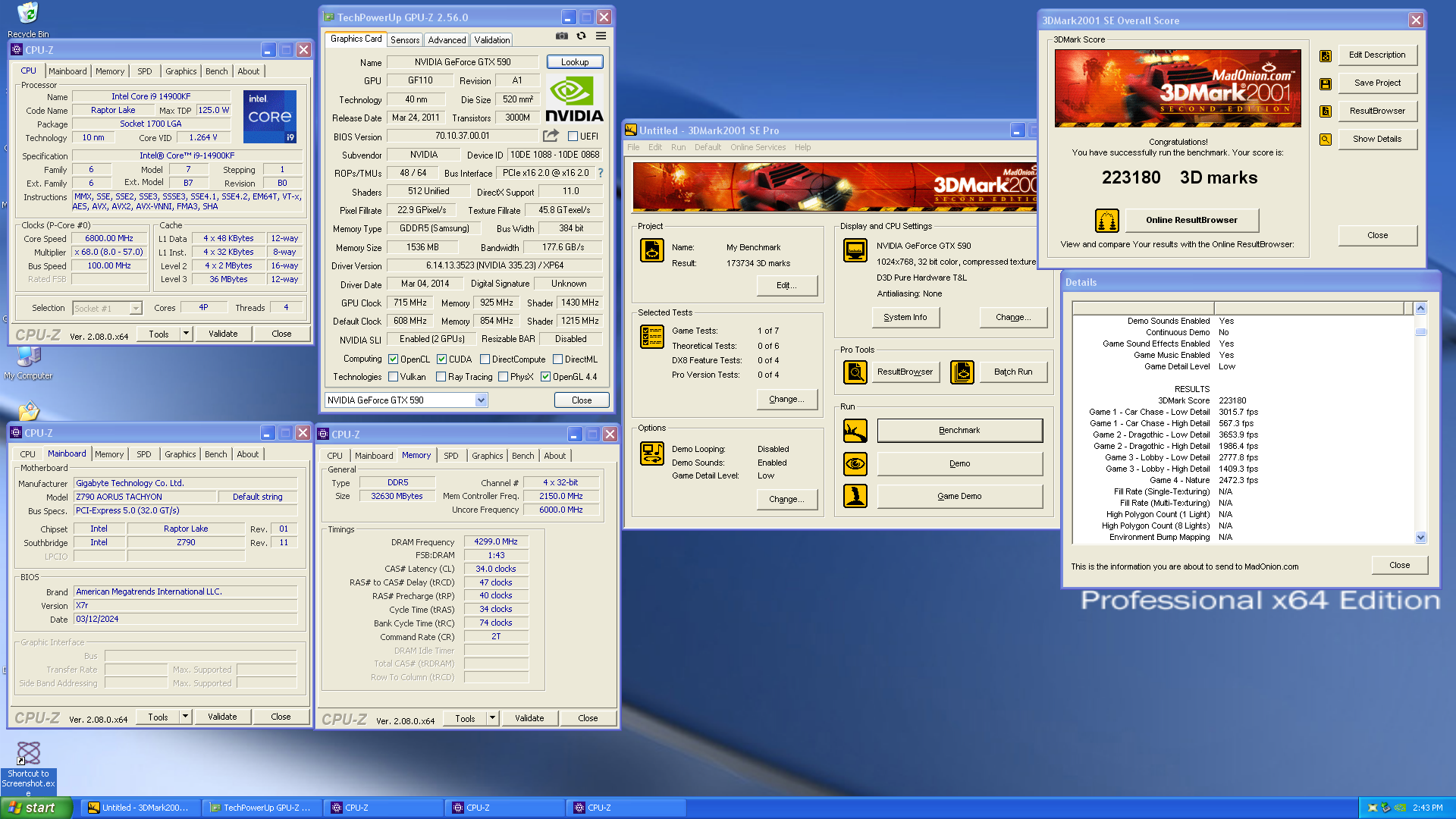Click the NVIDIA logo in GPU-Z
1456x819 pixels.
(x=574, y=99)
